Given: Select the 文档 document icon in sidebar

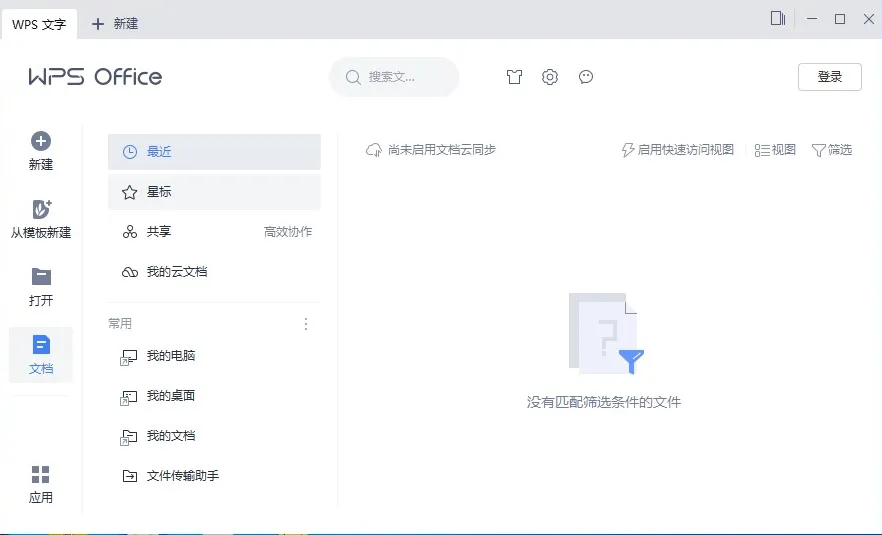Looking at the screenshot, I should click(x=41, y=344).
